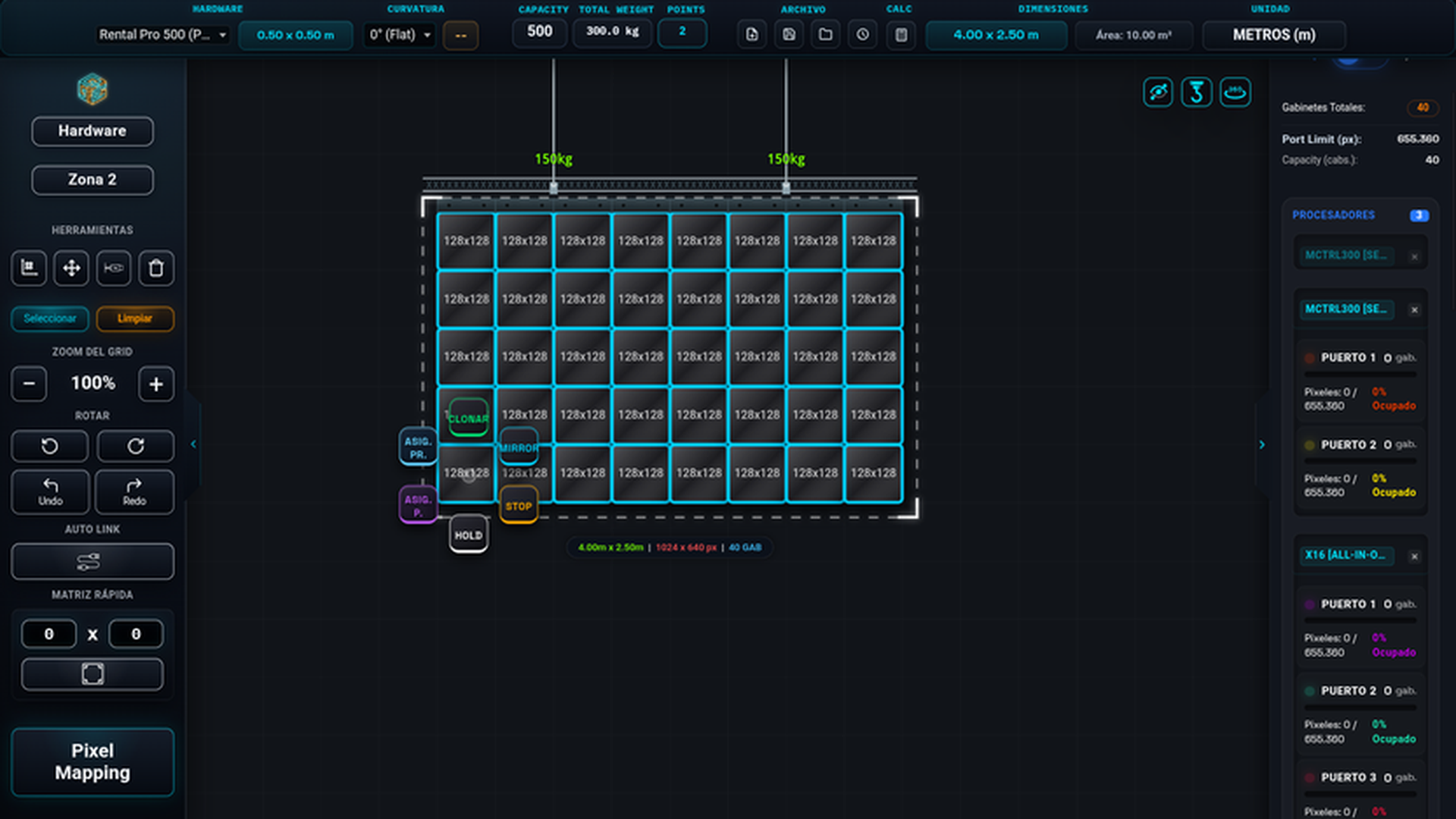Select MCTRL300 Puerto 1 red color dot
Viewport: 1456px width, 819px height.
coord(1310,358)
